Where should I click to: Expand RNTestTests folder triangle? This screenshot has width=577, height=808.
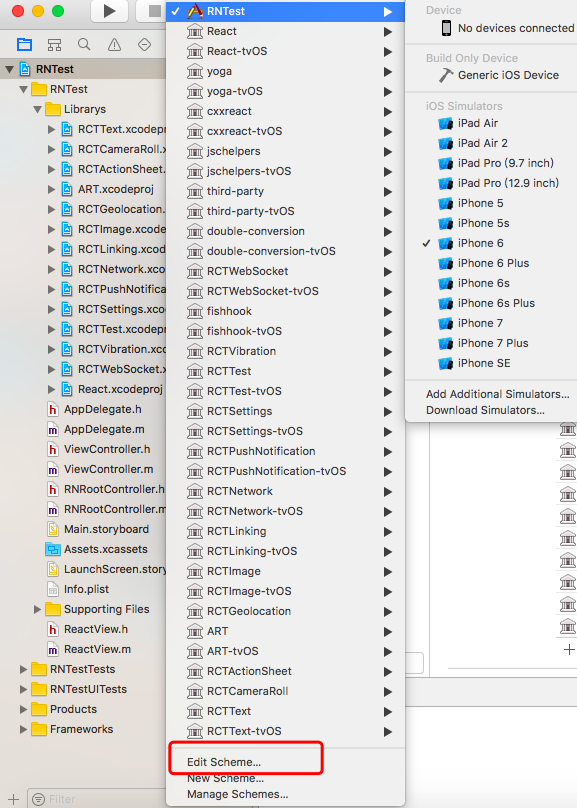click(23, 669)
